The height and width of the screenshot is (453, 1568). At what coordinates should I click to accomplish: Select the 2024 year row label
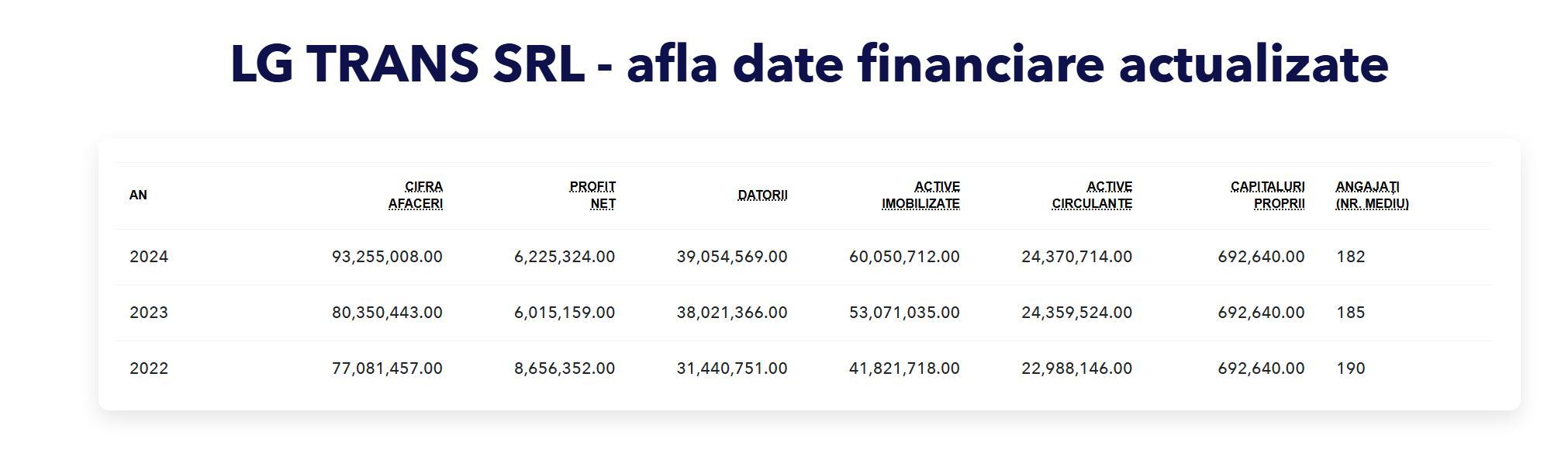point(149,257)
